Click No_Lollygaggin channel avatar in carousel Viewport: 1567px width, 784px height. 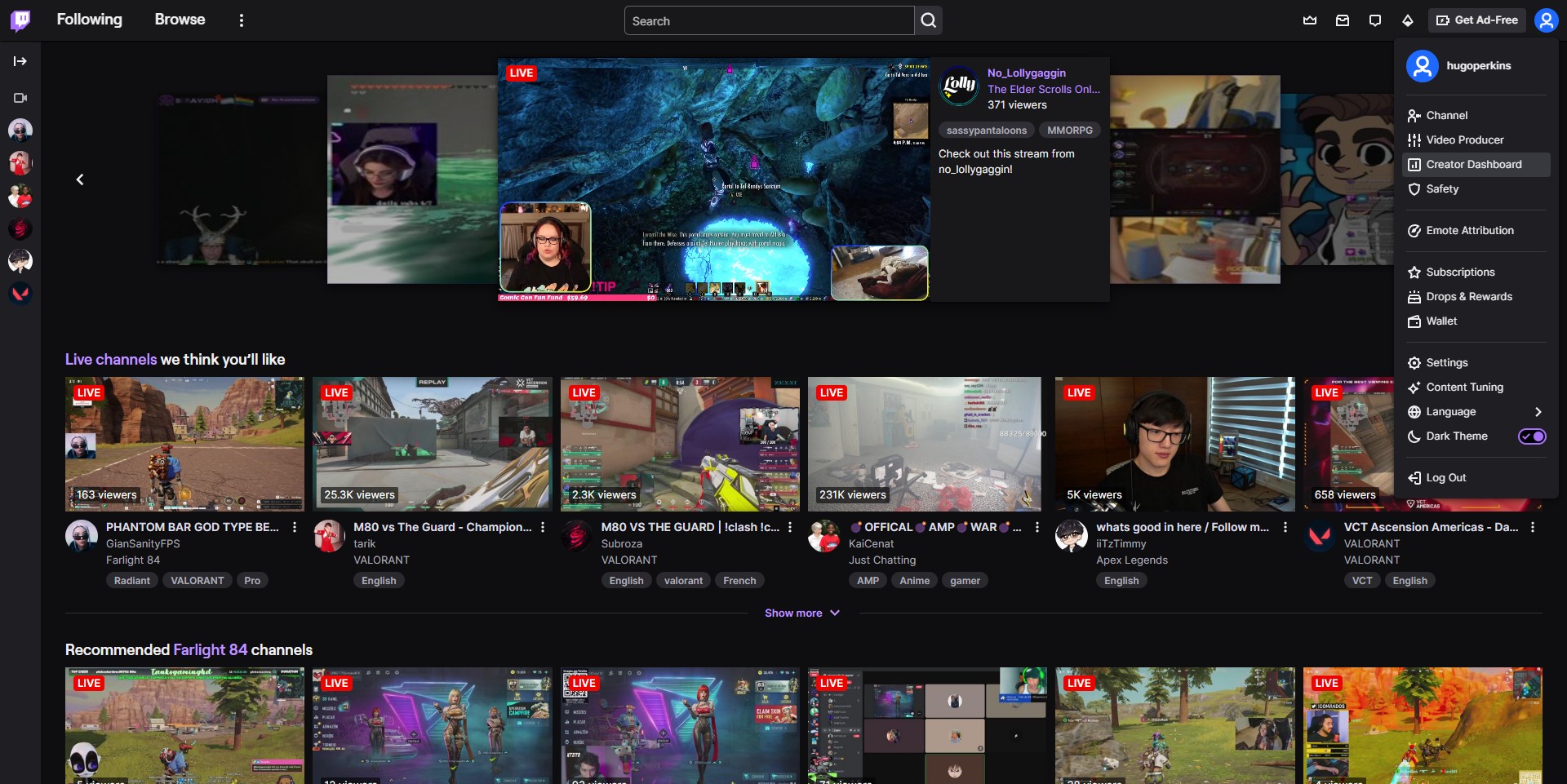(x=959, y=86)
